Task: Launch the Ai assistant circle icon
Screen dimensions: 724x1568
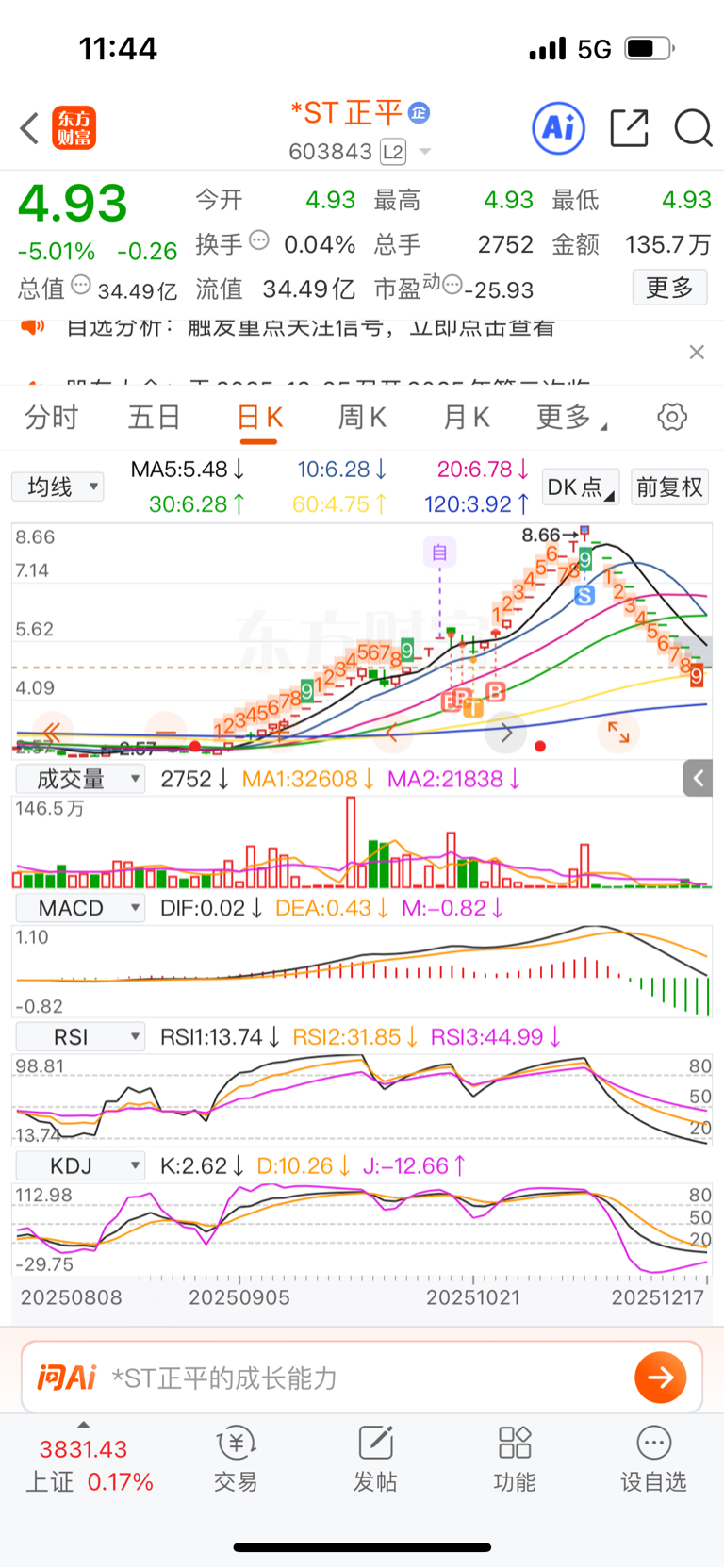Action: [558, 128]
